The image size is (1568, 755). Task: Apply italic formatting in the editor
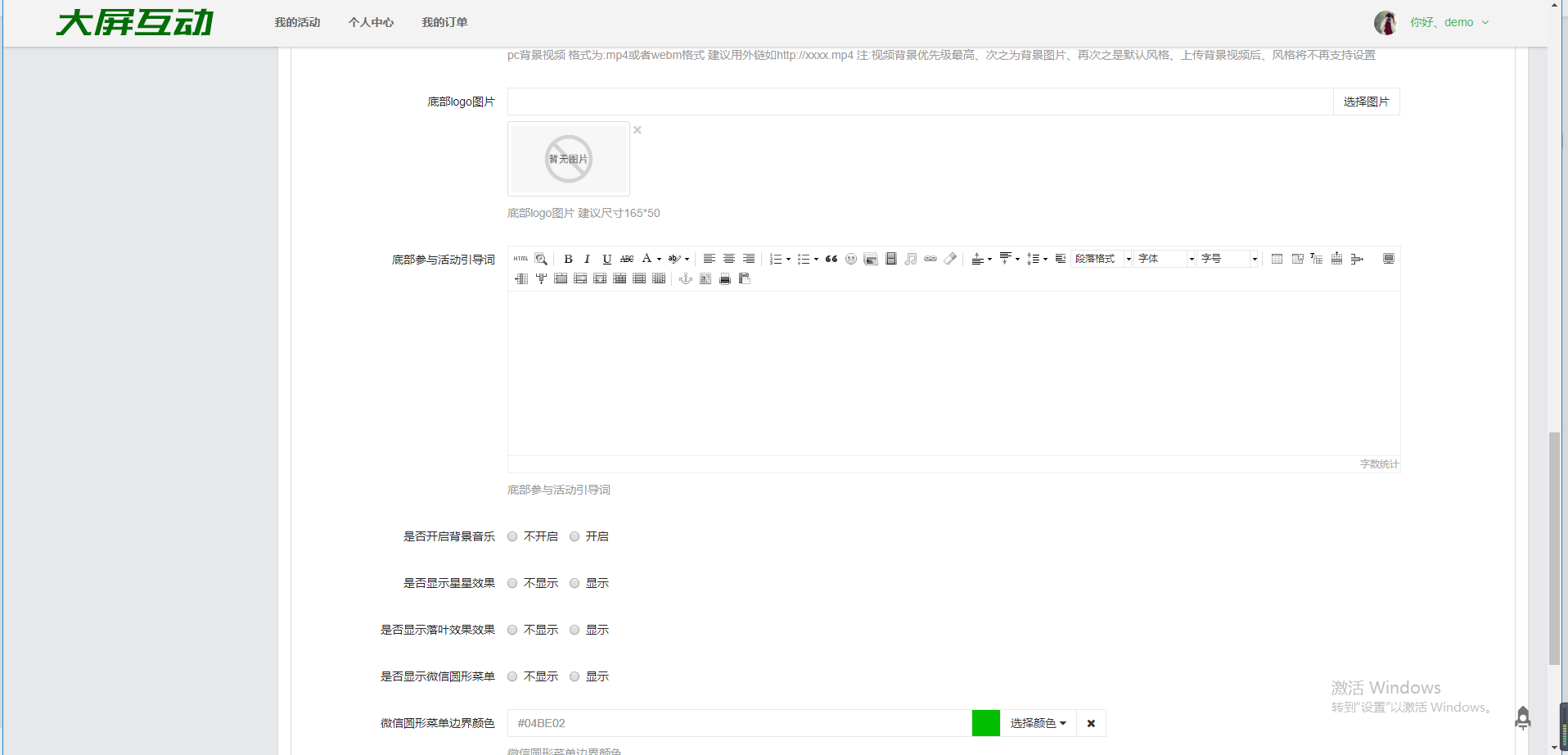[x=587, y=259]
